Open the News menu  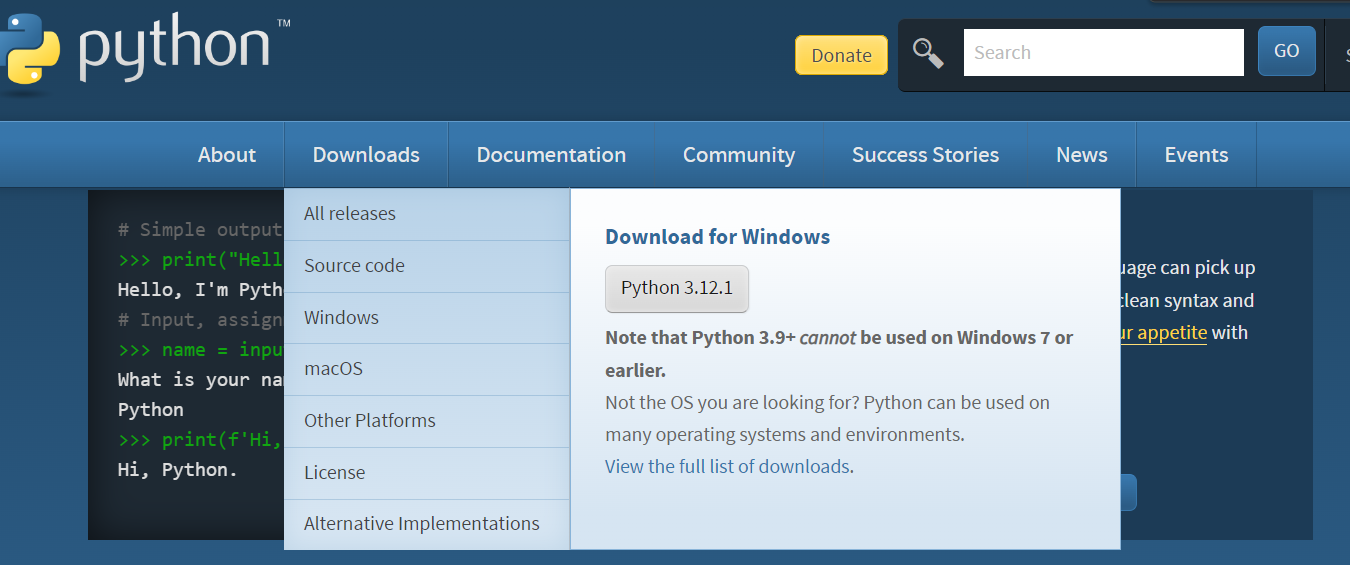(x=1082, y=155)
